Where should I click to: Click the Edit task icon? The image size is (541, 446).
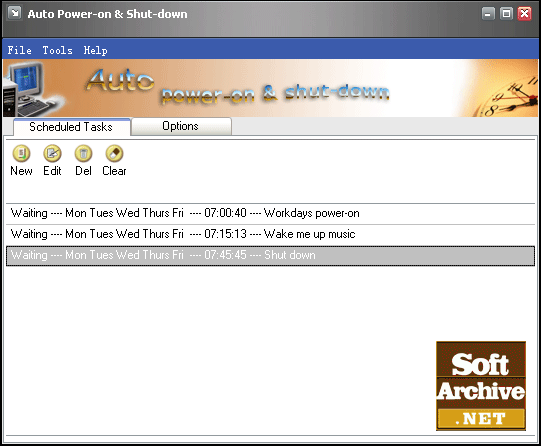click(x=52, y=153)
